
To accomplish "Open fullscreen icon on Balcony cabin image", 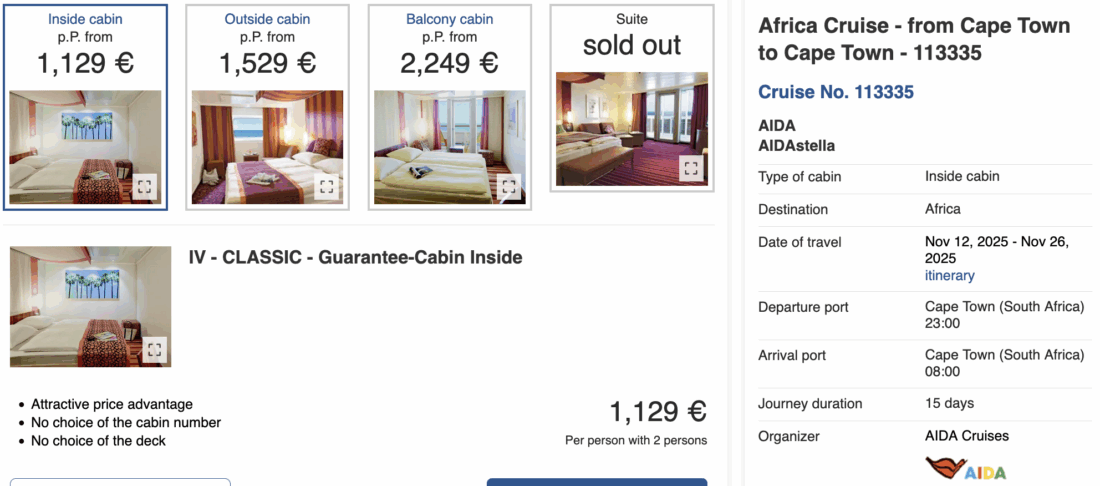I will 509,187.
